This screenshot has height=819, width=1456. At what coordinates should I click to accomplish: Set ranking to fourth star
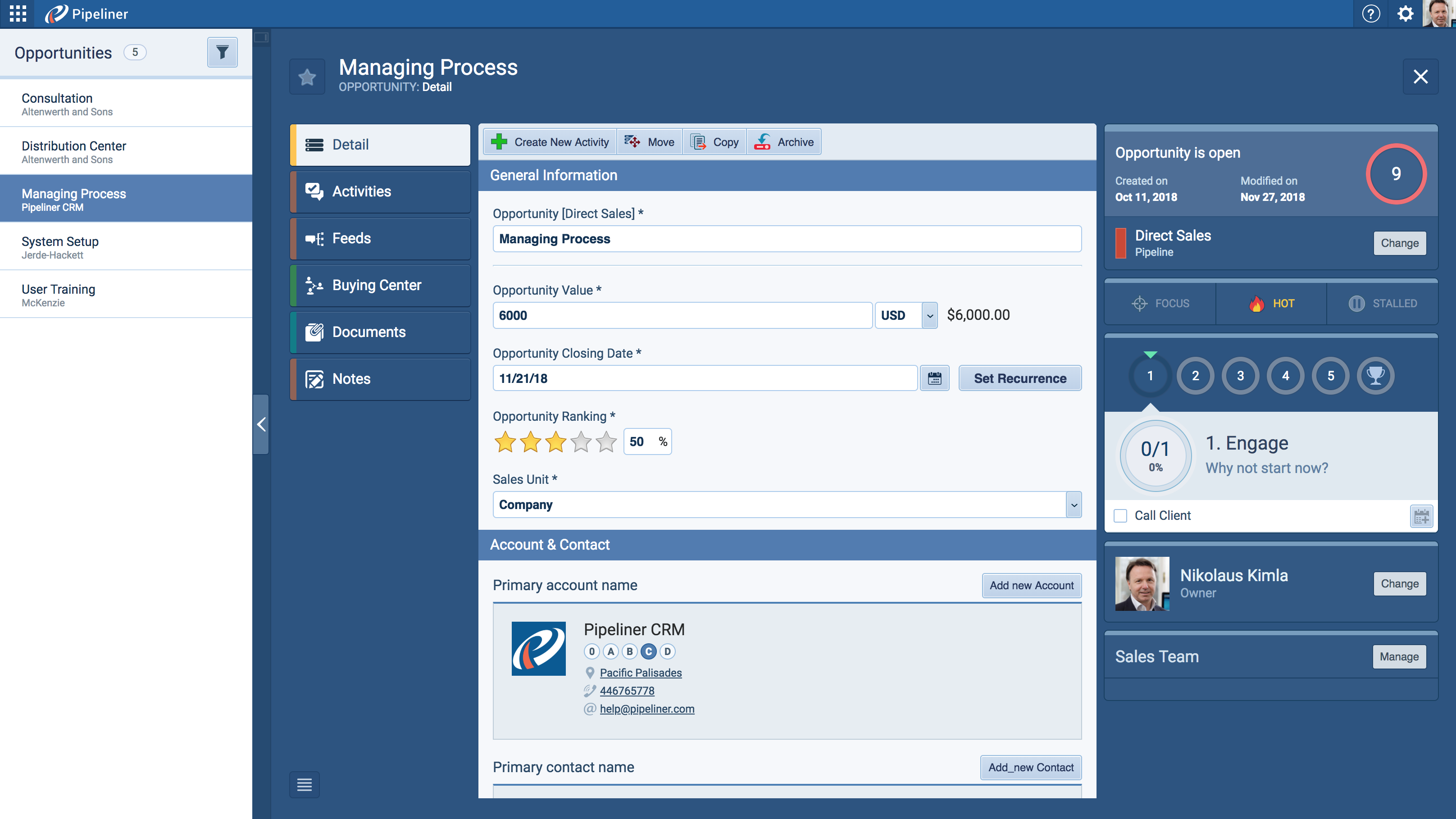[x=581, y=442]
